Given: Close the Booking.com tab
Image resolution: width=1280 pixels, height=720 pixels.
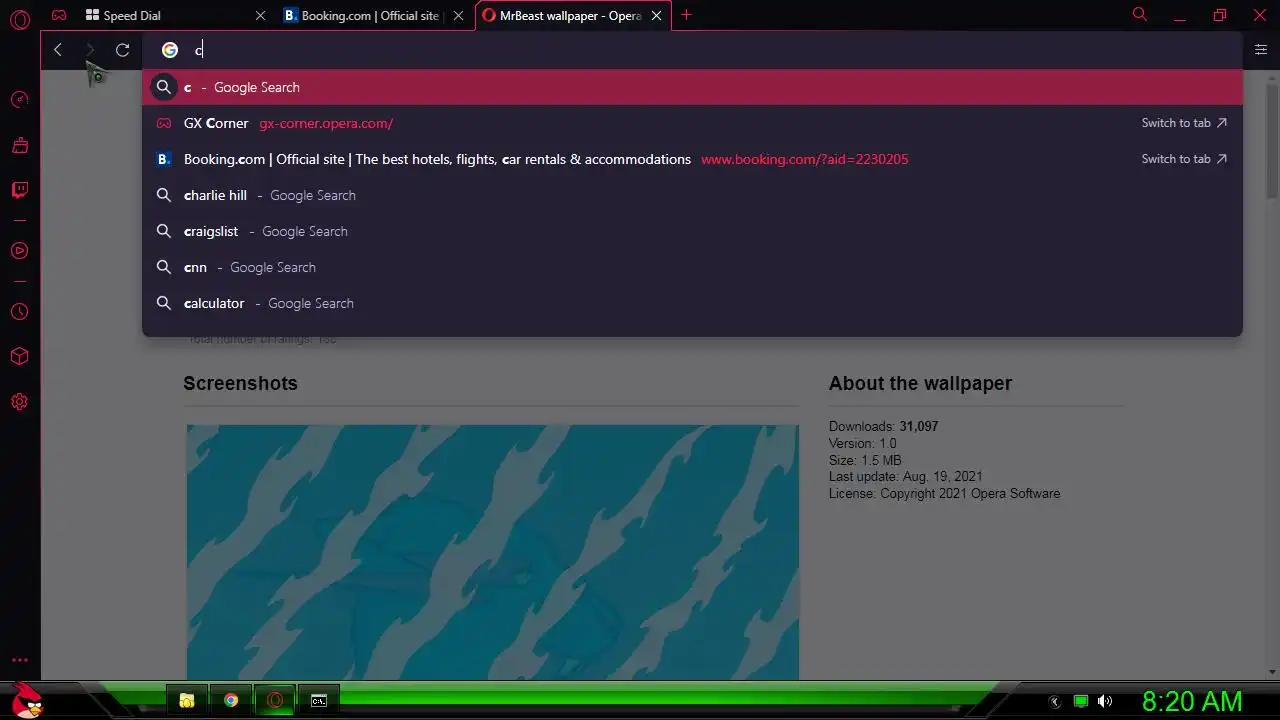Looking at the screenshot, I should 458,16.
